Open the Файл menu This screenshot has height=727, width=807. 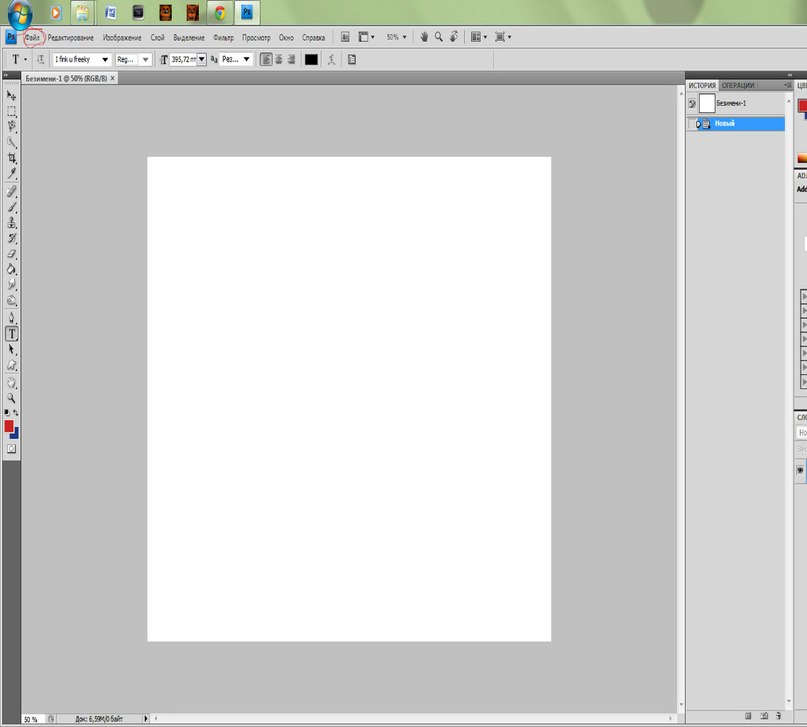32,38
